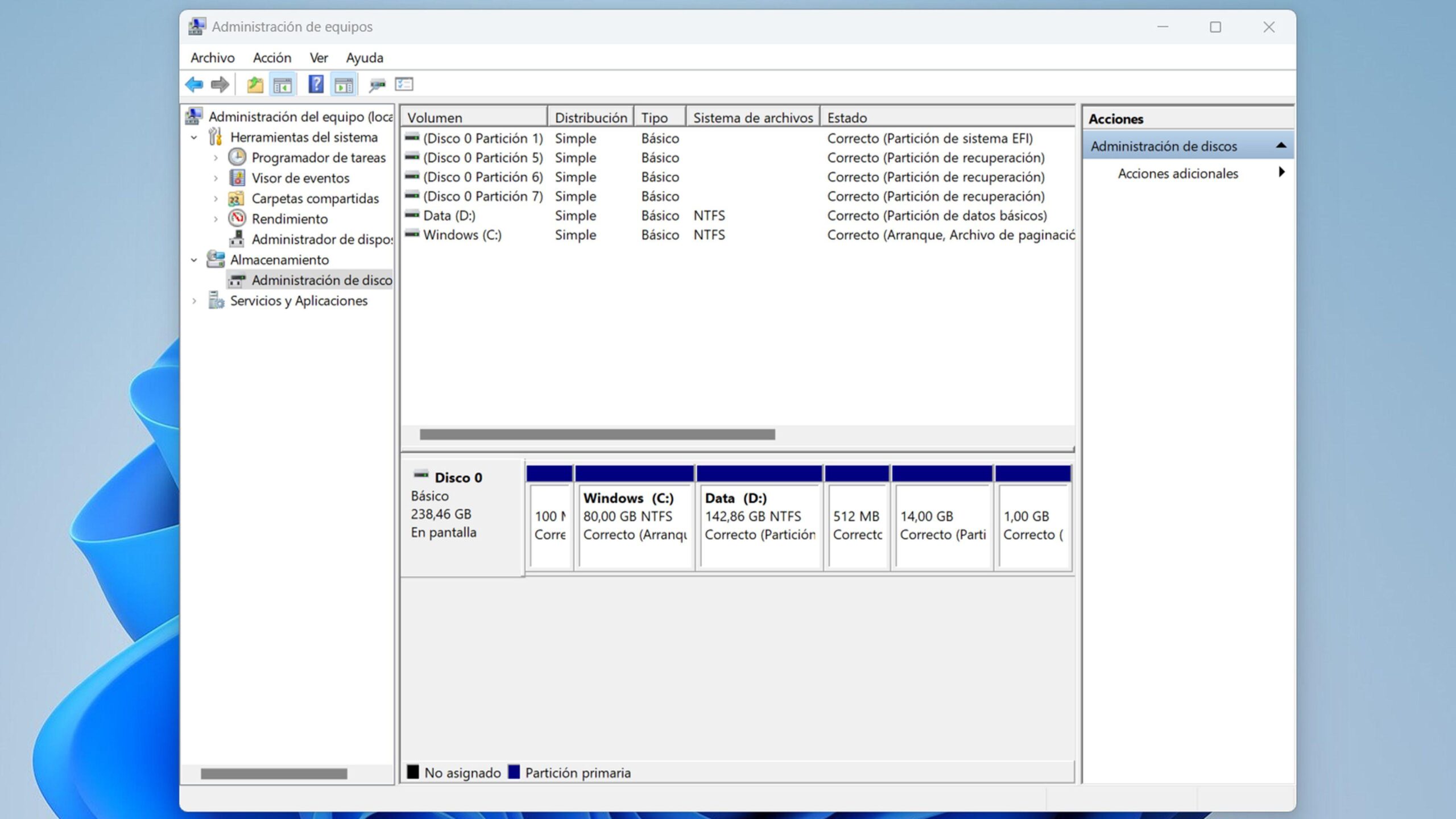The width and height of the screenshot is (1456, 819).
Task: Select the Data (D:) 142,86 GB partition block
Action: (x=759, y=518)
